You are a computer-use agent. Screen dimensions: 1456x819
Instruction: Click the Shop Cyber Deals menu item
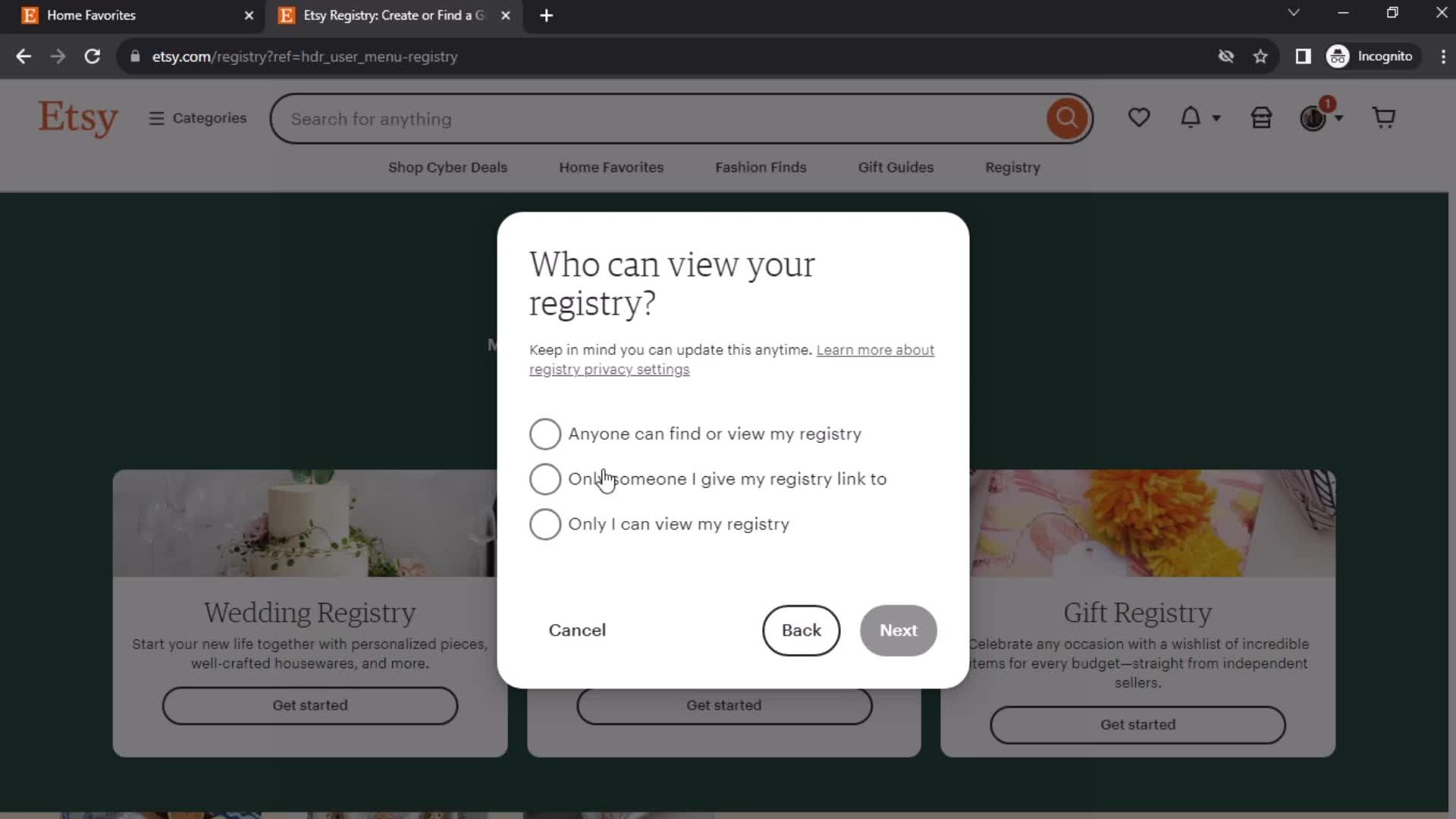[450, 167]
